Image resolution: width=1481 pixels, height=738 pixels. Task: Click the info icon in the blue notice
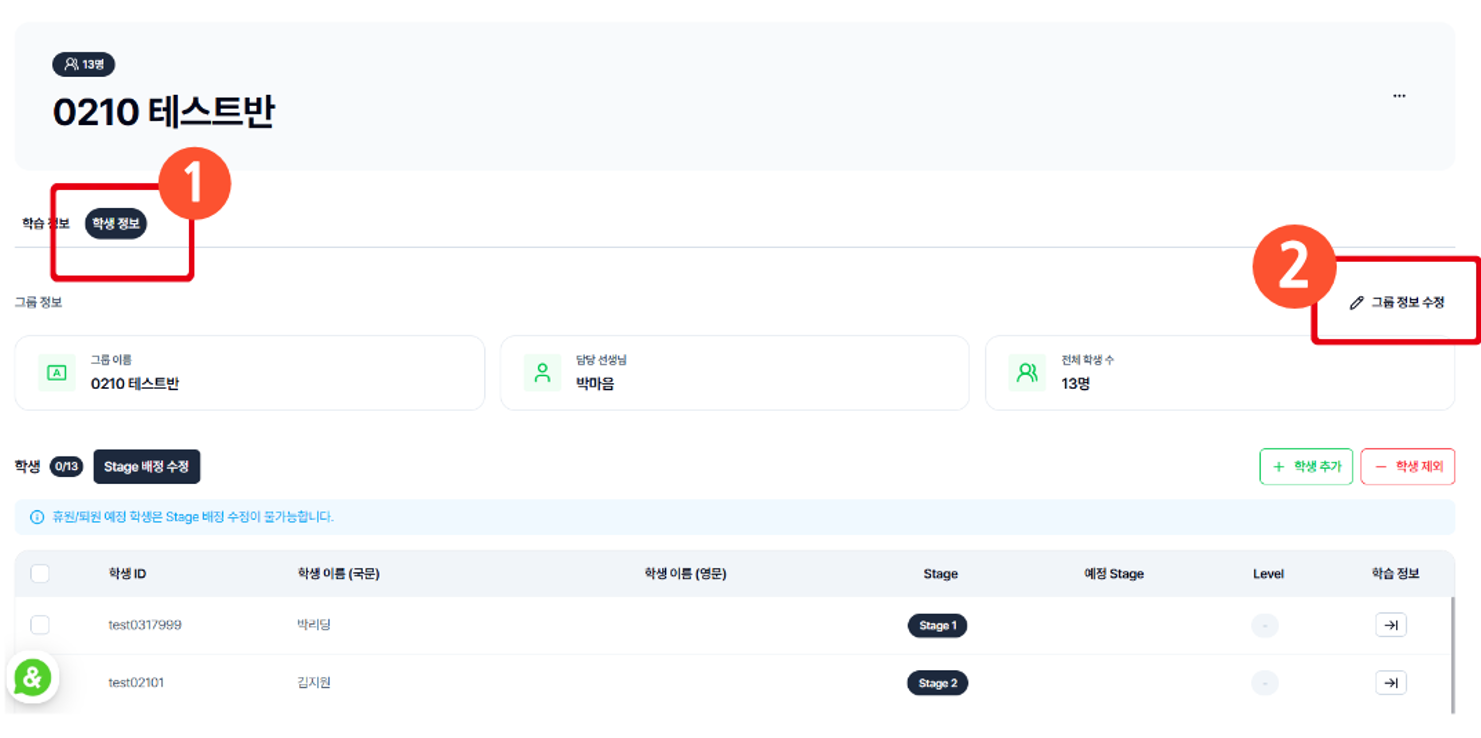pos(37,517)
